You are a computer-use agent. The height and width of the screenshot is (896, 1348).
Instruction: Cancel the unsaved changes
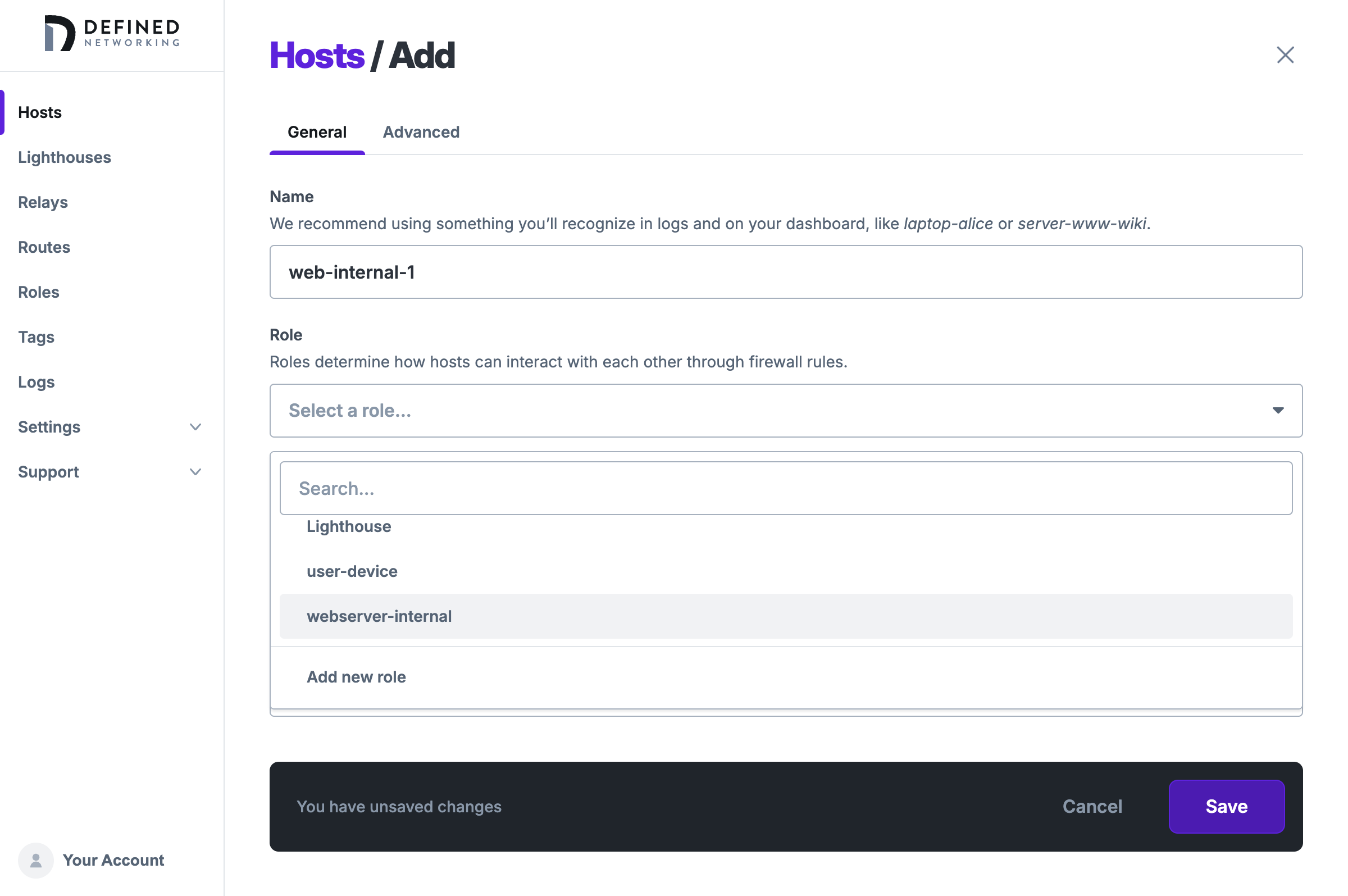point(1091,806)
